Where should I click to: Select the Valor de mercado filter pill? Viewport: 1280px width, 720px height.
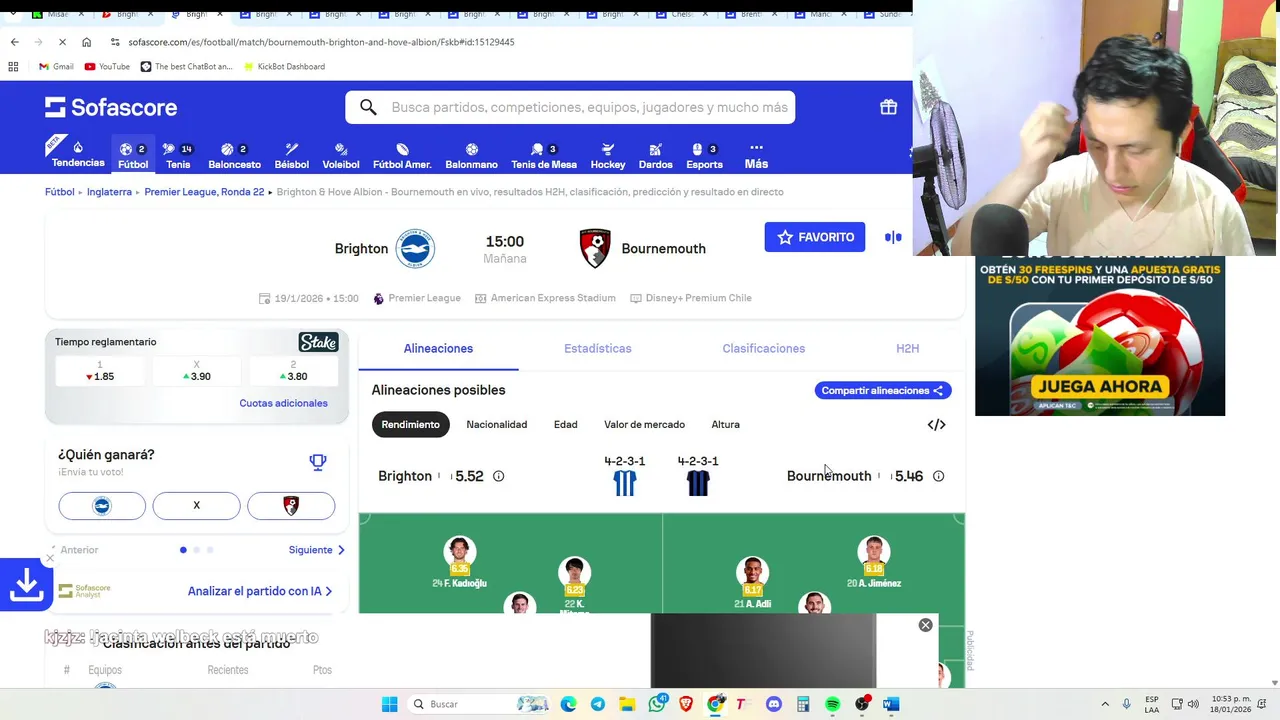pos(644,425)
